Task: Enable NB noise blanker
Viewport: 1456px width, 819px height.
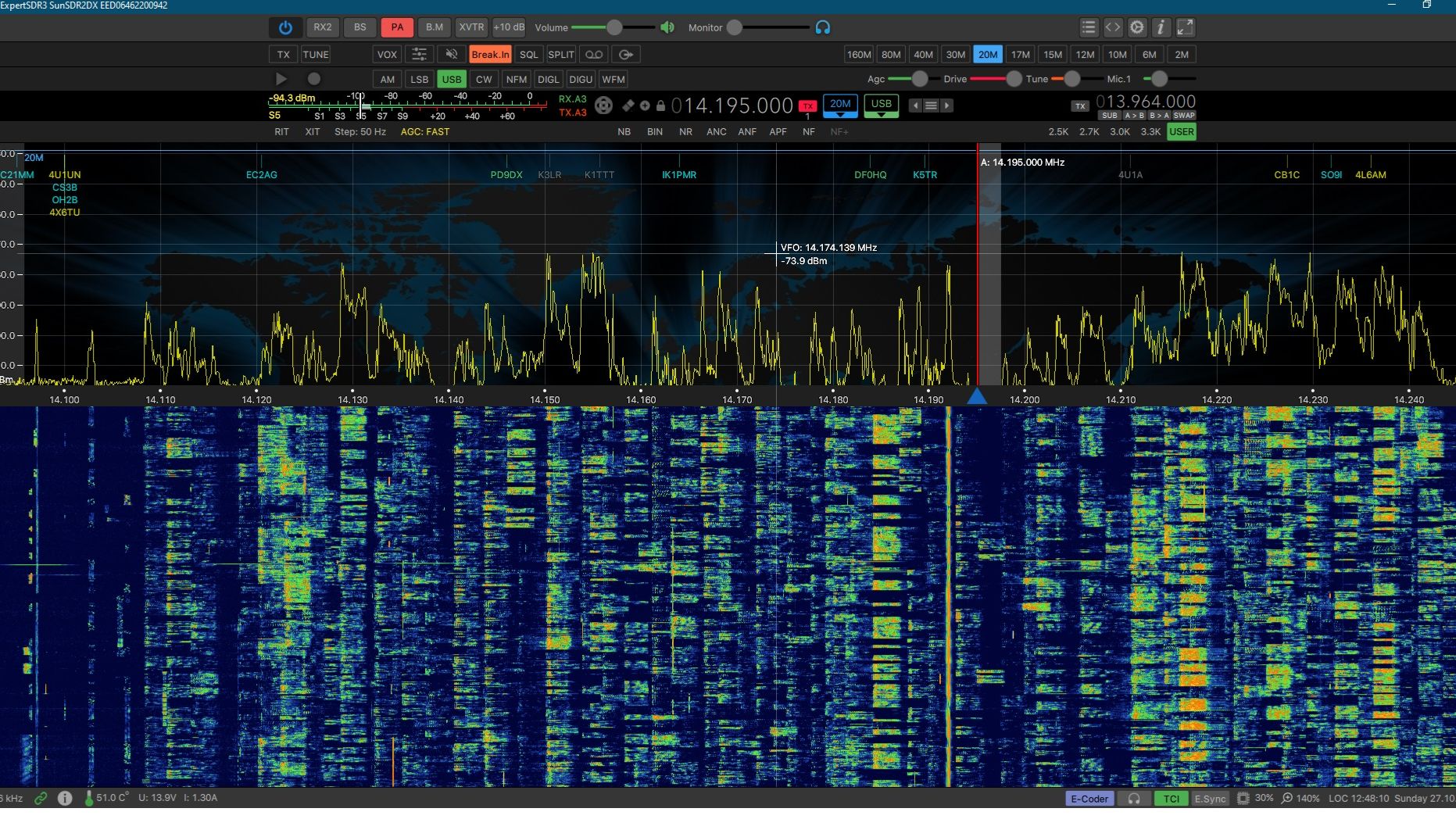Action: [624, 132]
